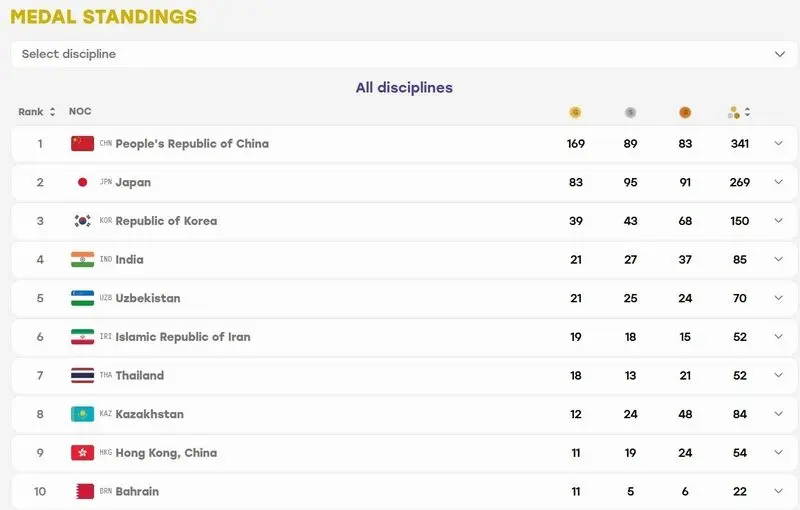
Task: Open the Islamic Republic of Iran link
Action: (183, 337)
